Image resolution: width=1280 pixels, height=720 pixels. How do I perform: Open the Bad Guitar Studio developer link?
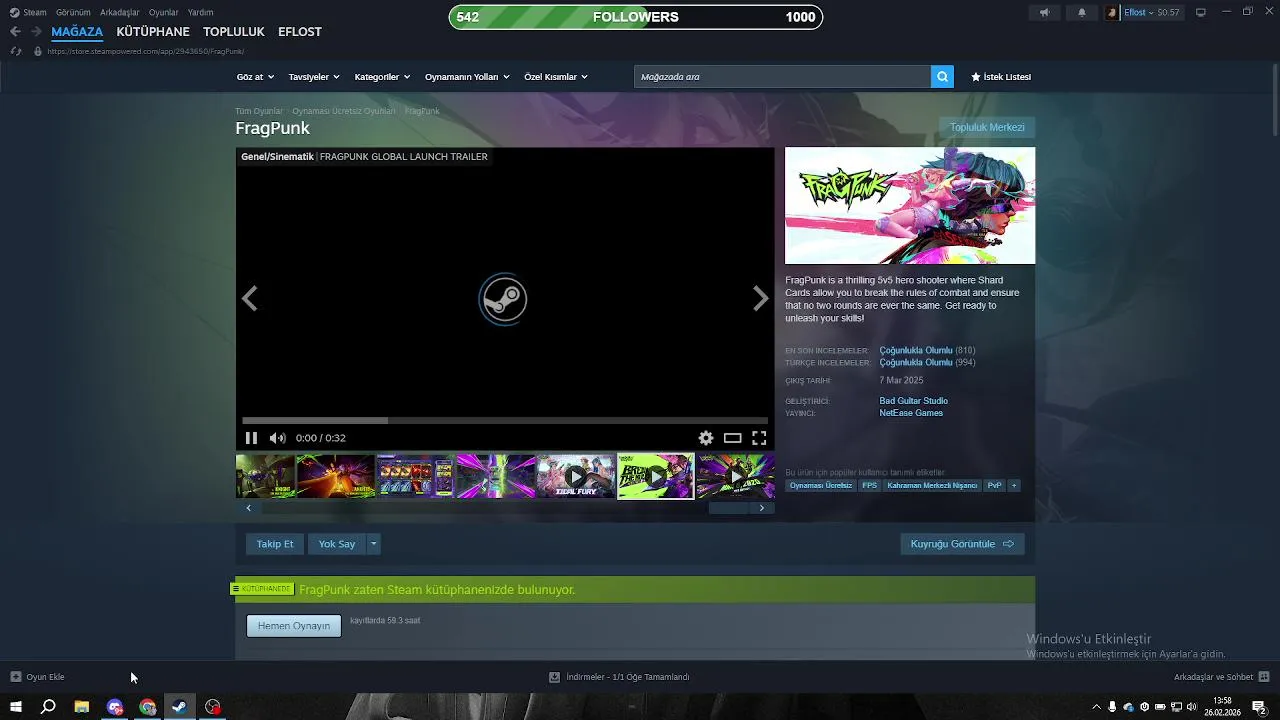click(913, 401)
